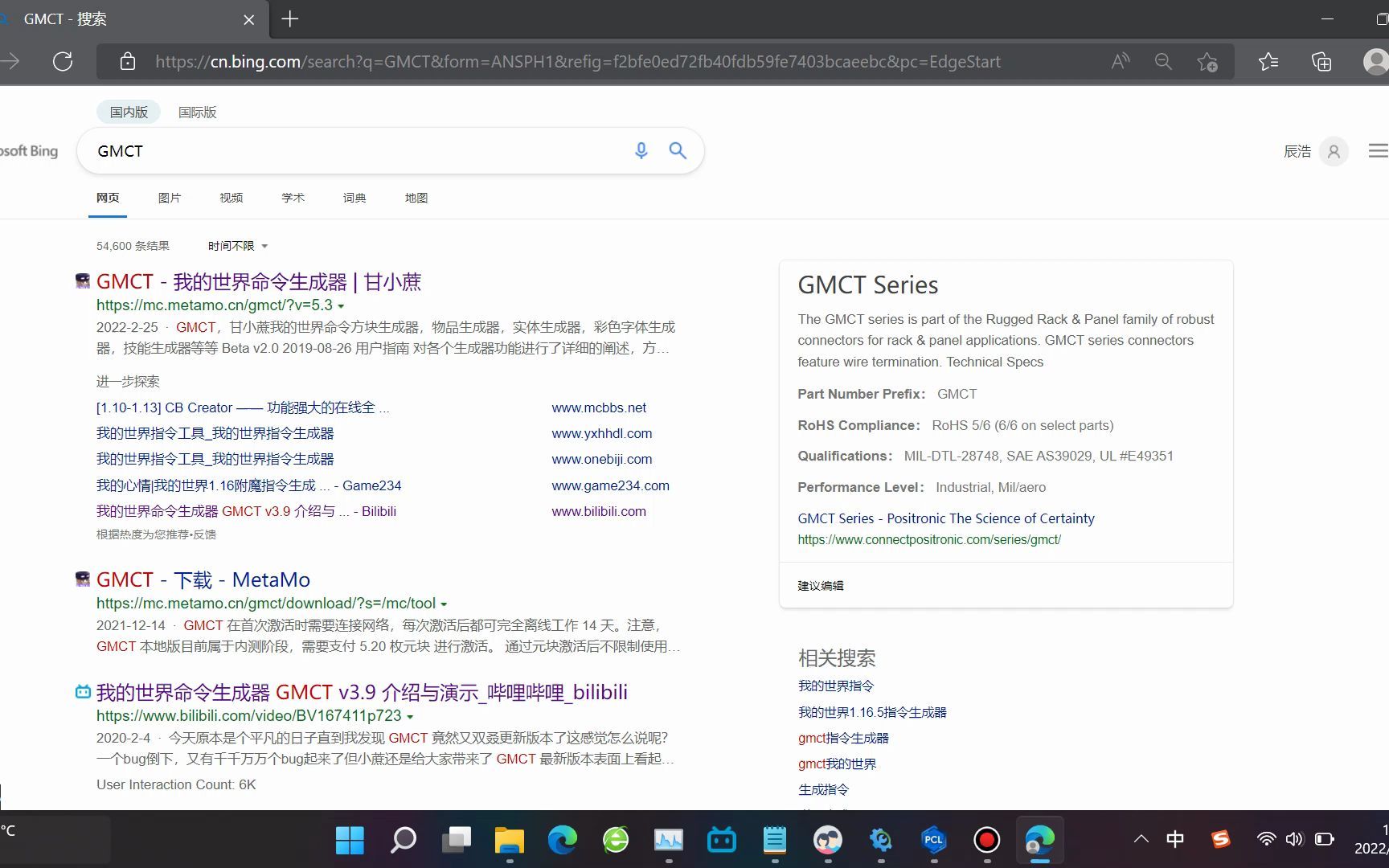The width and height of the screenshot is (1389, 868).
Task: Select the 词典 search tab
Action: [x=354, y=198]
